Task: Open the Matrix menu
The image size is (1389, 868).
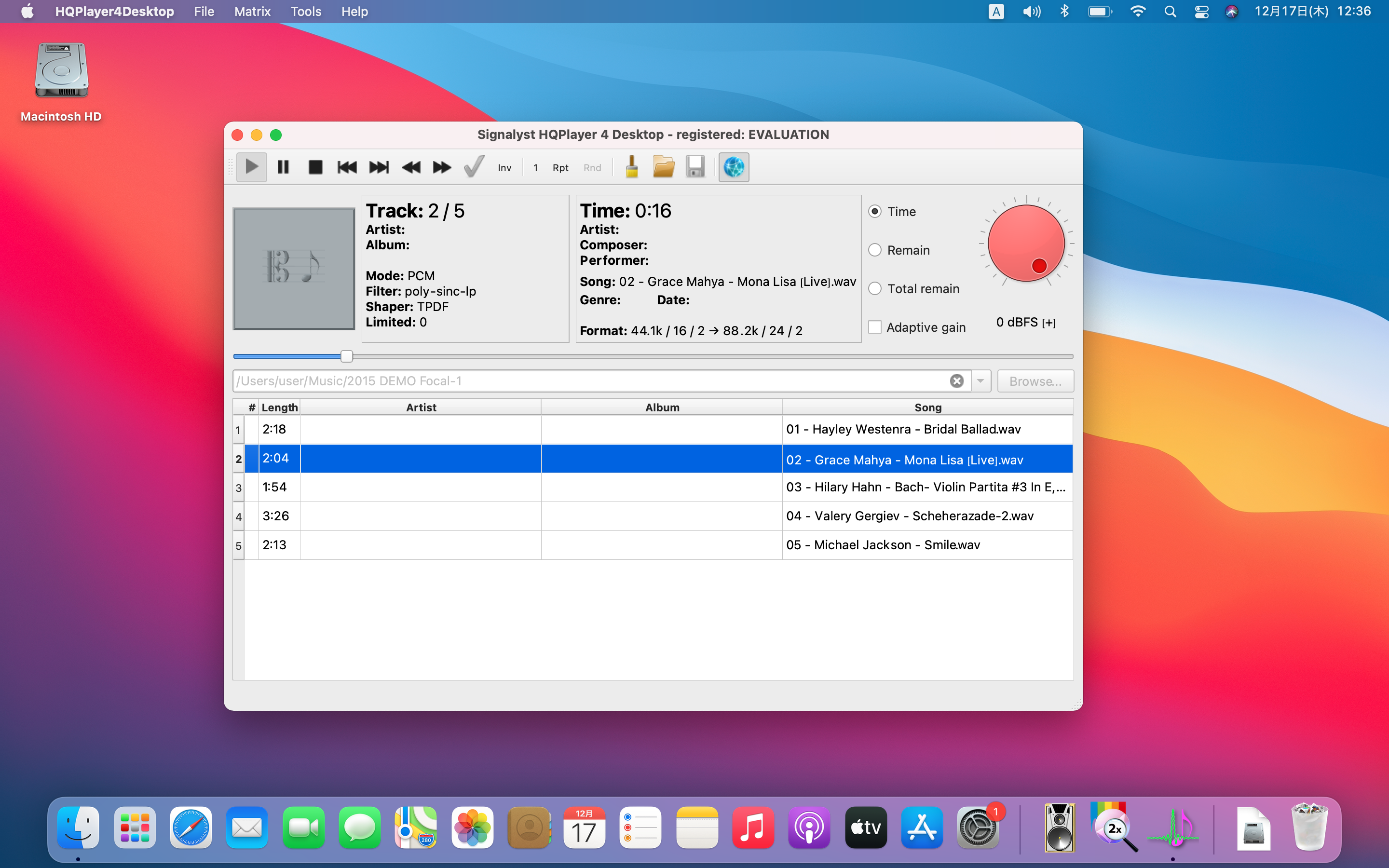Action: tap(252, 12)
